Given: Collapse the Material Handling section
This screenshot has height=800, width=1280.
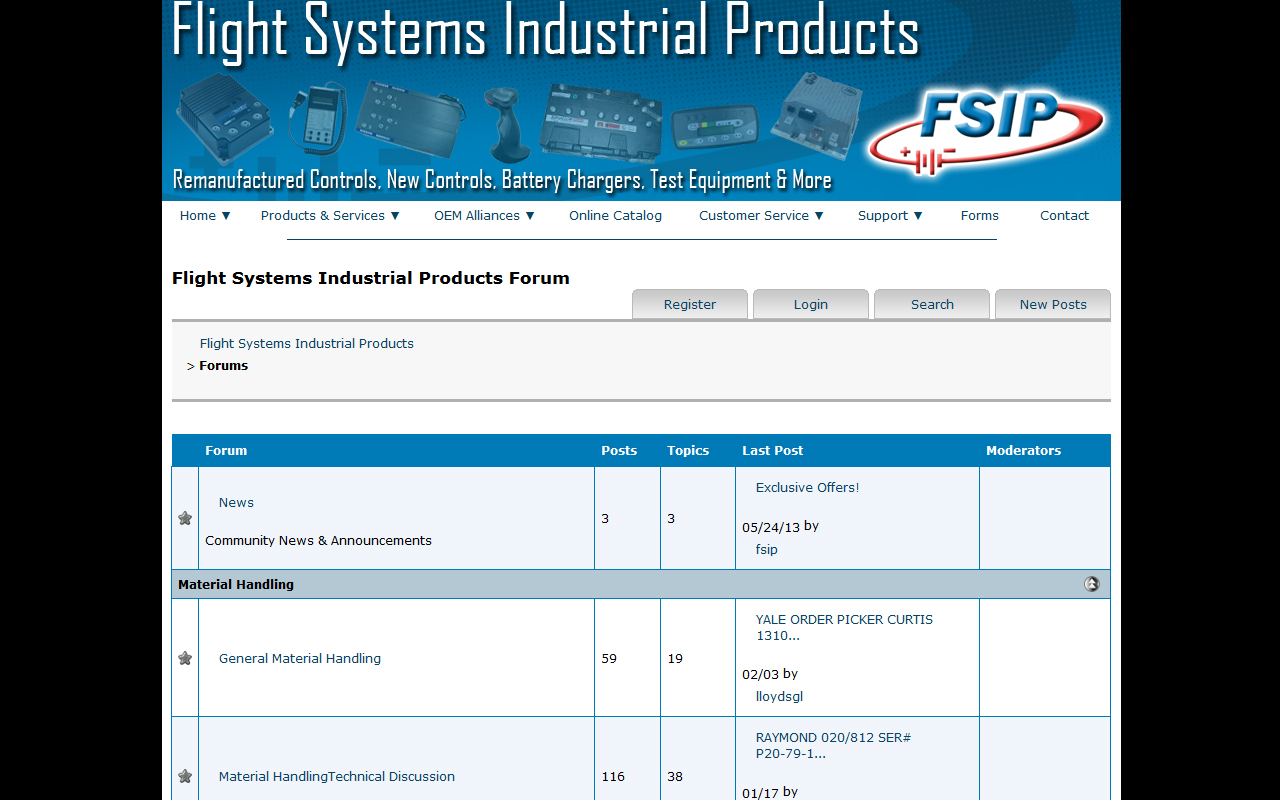Looking at the screenshot, I should pos(1091,583).
